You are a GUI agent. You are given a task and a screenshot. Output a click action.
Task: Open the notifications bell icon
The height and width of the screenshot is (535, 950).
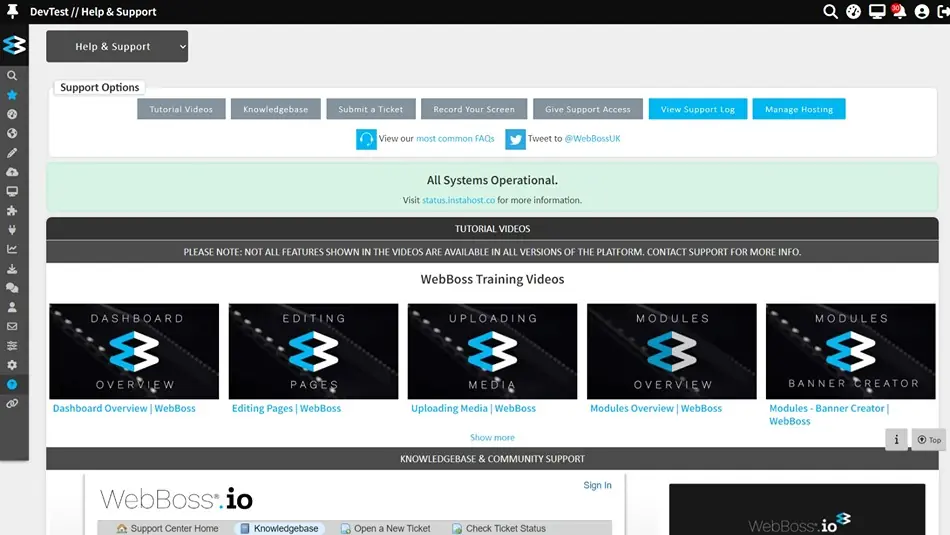click(x=899, y=12)
